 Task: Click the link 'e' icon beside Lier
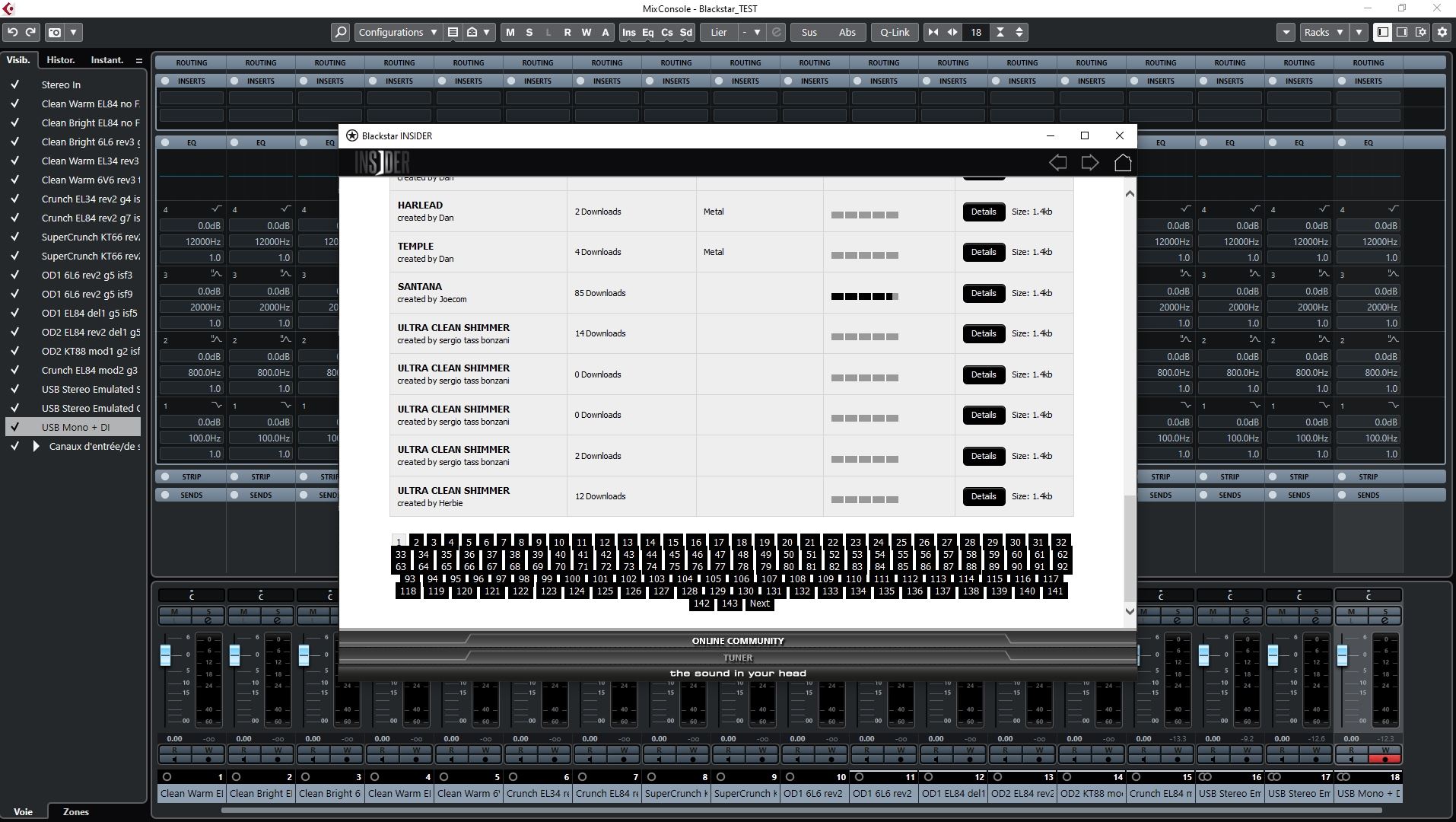(776, 32)
